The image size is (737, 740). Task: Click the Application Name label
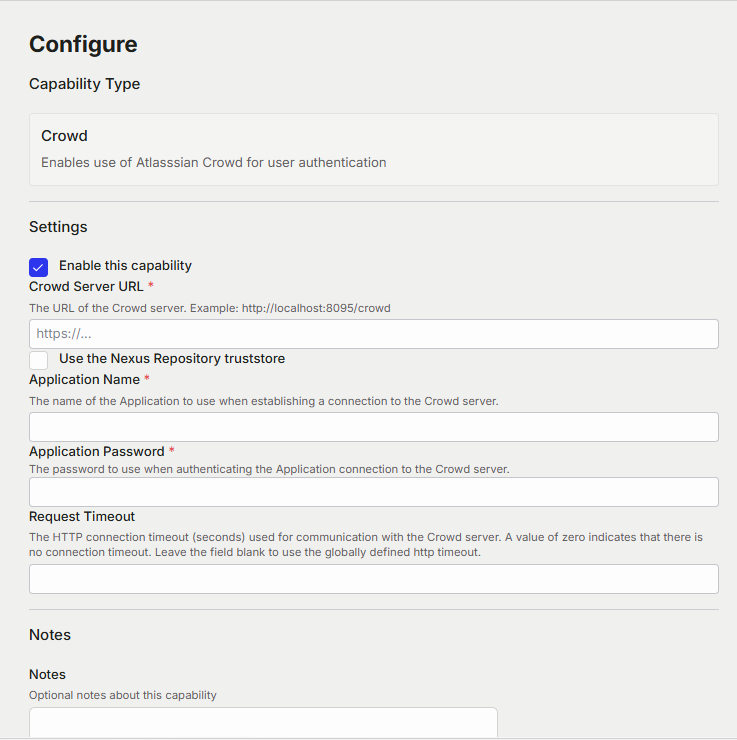tap(84, 379)
